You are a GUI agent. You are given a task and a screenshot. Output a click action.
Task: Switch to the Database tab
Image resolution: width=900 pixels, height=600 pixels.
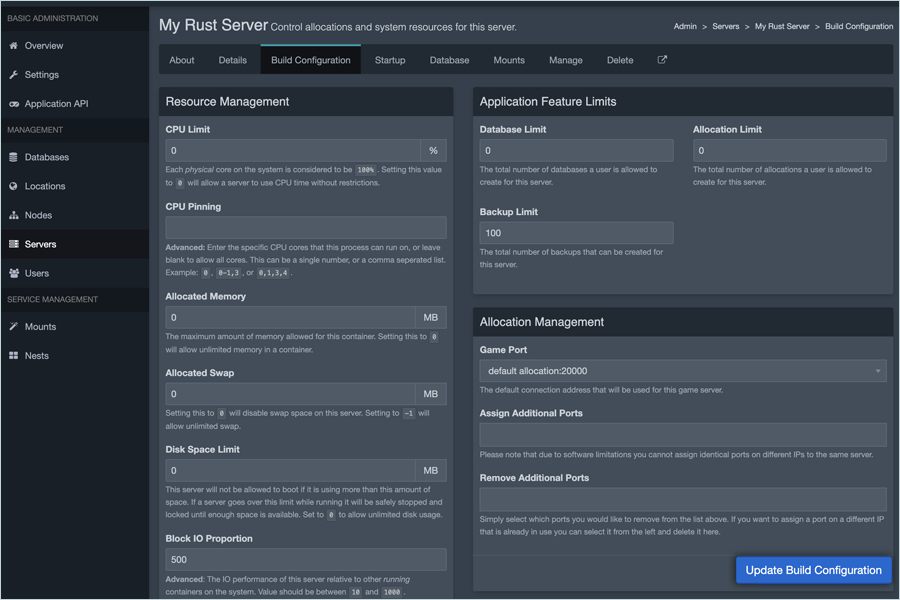449,60
